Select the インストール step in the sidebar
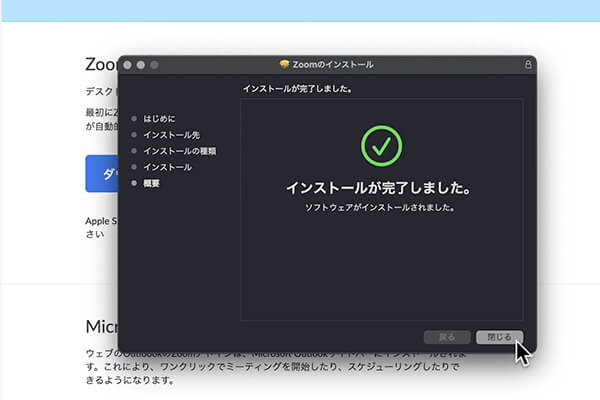This screenshot has width=600, height=400. [167, 167]
